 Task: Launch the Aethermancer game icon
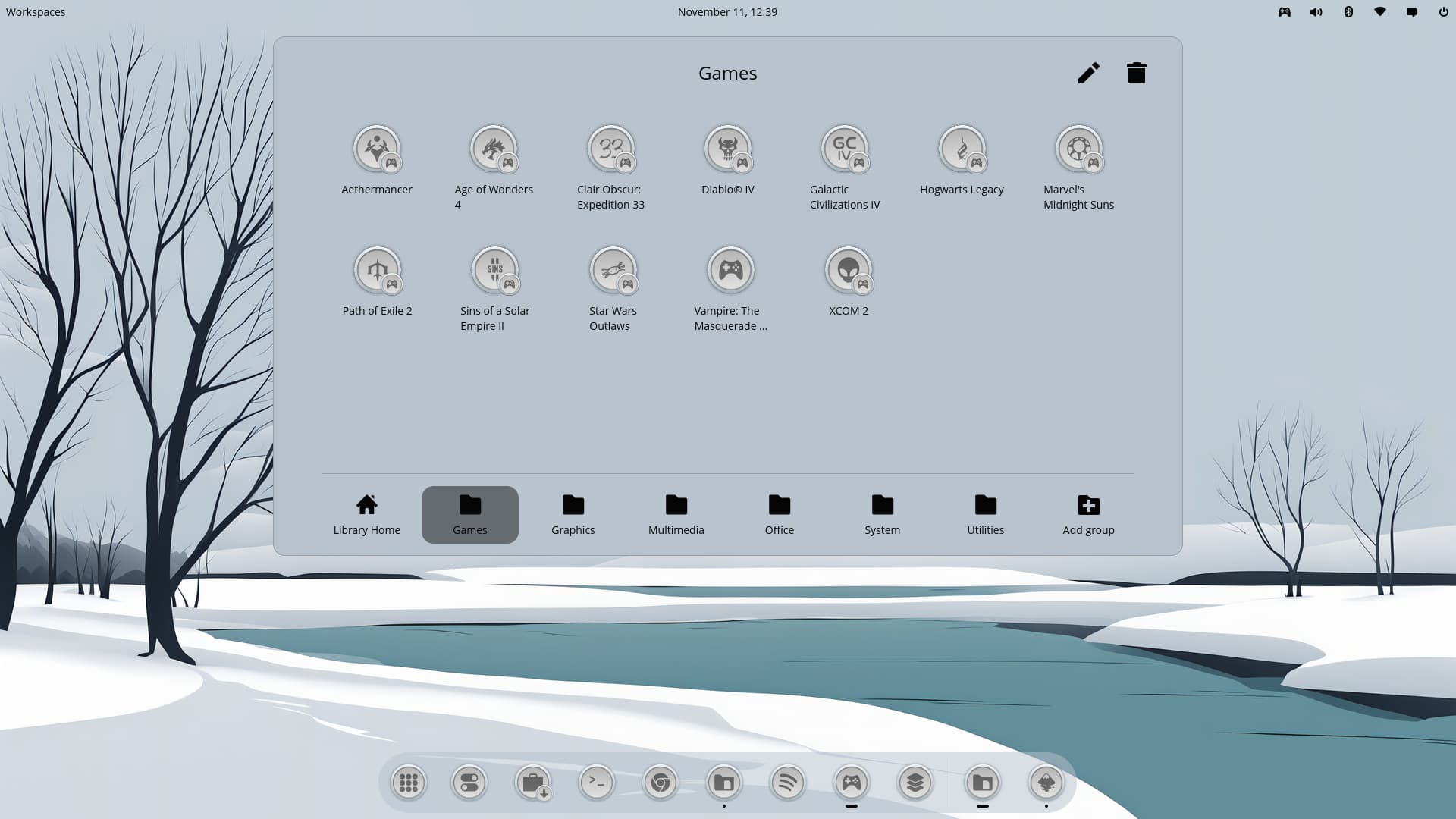[x=377, y=149]
